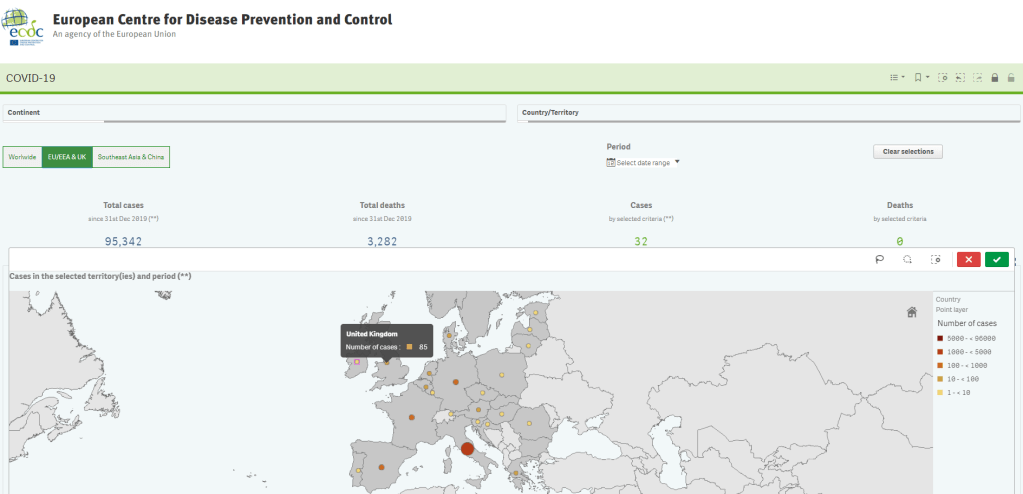Click European Centre for Disease Prevention heading
Viewport: 1023px width, 494px height.
tap(222, 20)
